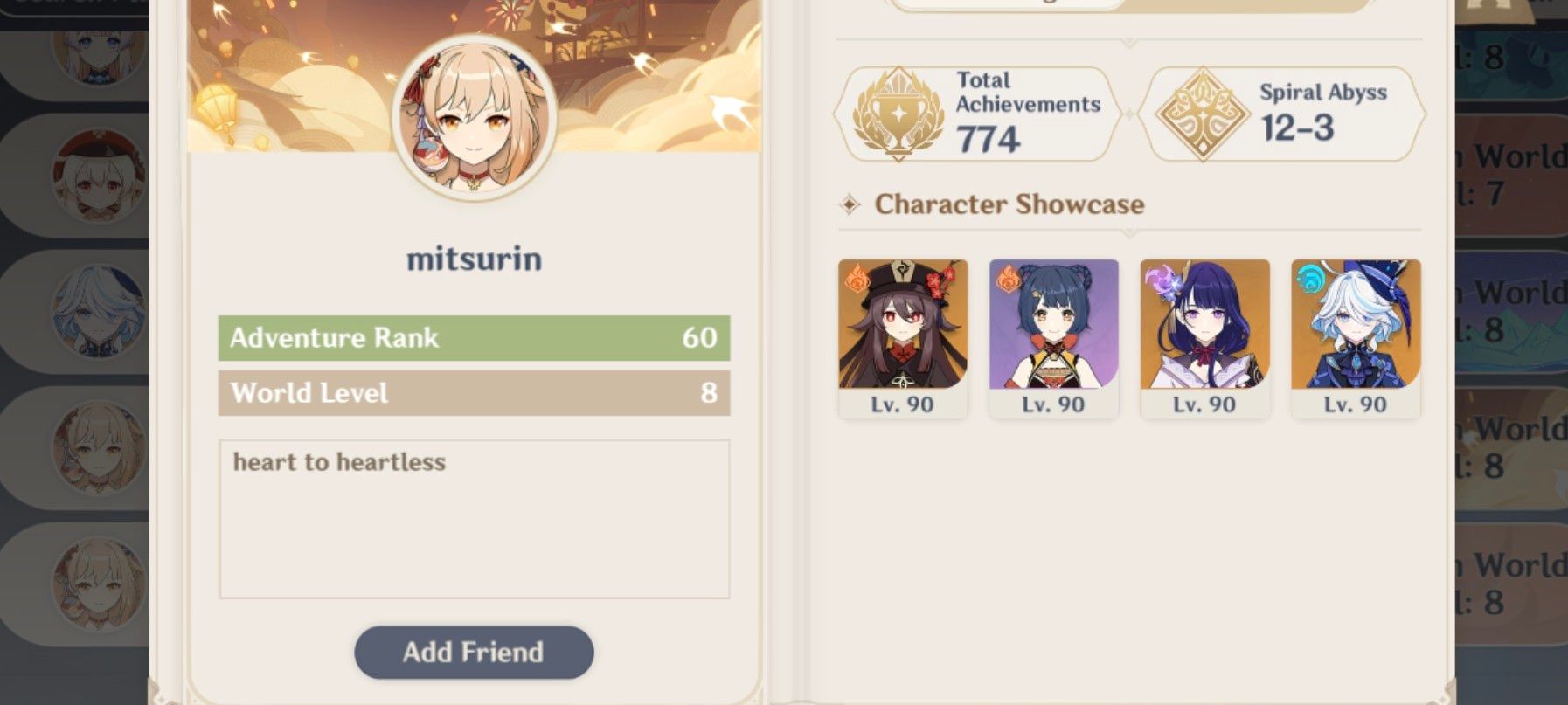Select the Xiangling showcase character card
This screenshot has width=1568, height=705.
coord(1054,338)
